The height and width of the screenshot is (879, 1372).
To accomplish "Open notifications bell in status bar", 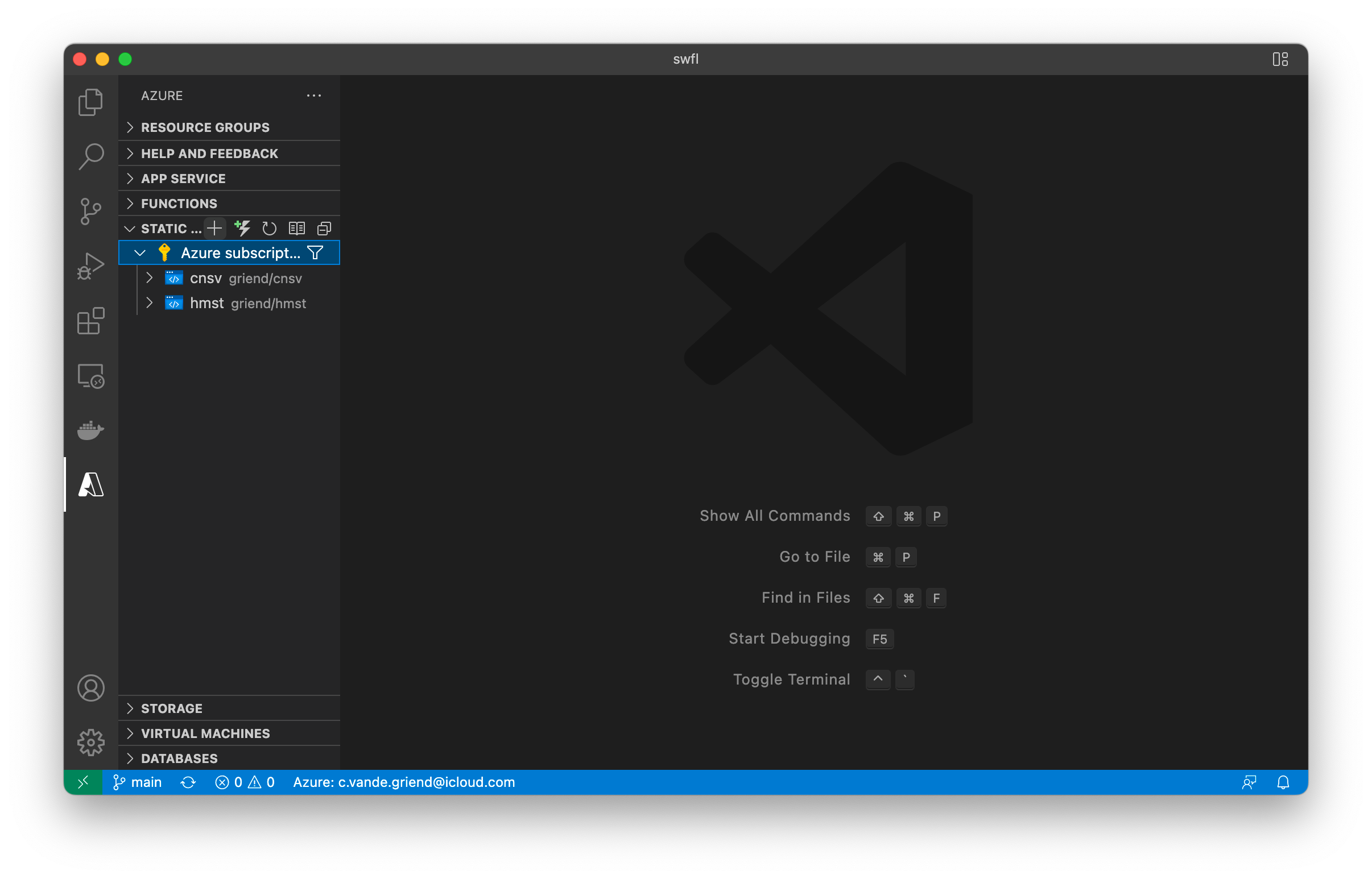I will pyautogui.click(x=1283, y=782).
